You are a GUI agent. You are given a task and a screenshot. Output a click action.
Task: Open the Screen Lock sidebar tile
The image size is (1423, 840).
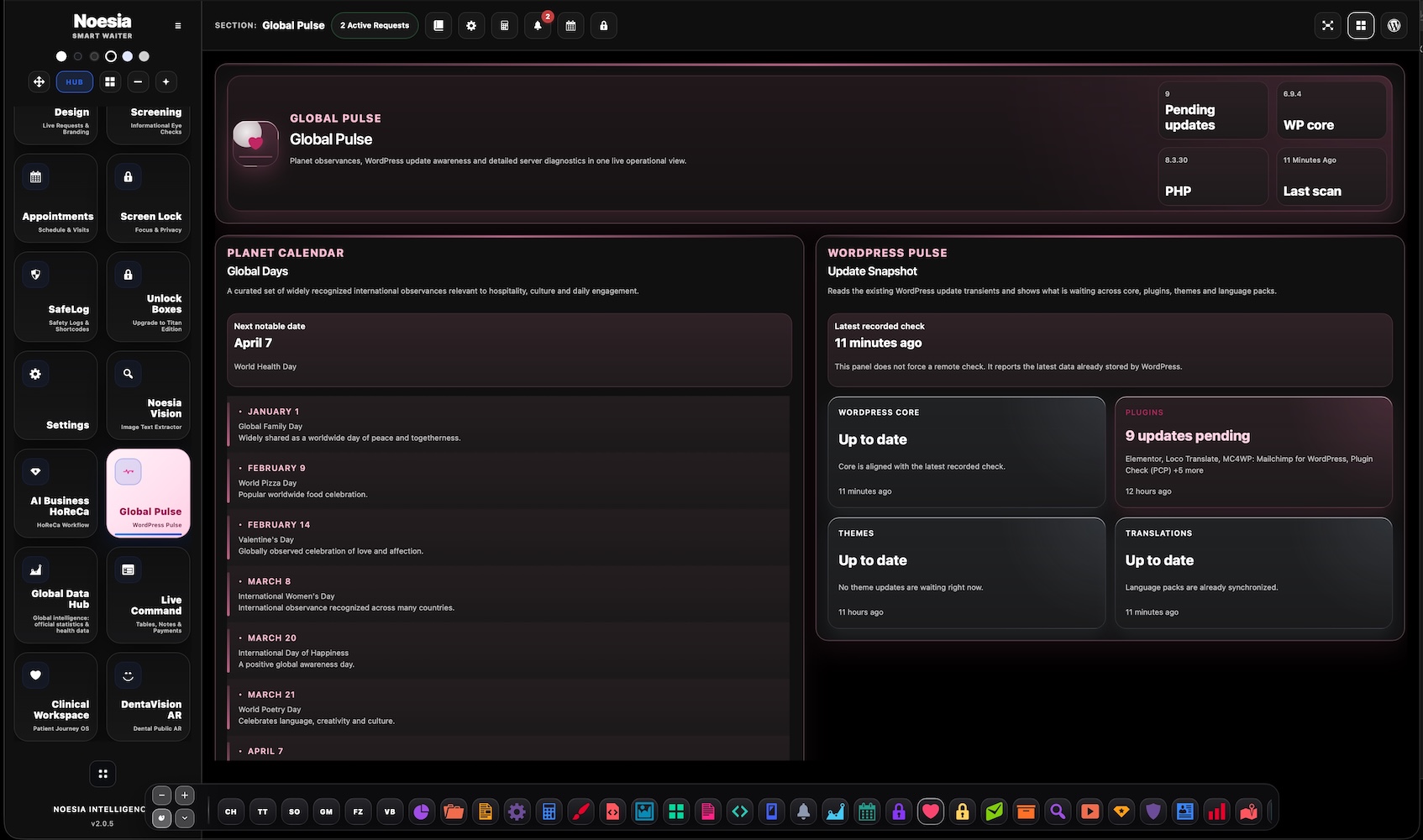(149, 198)
